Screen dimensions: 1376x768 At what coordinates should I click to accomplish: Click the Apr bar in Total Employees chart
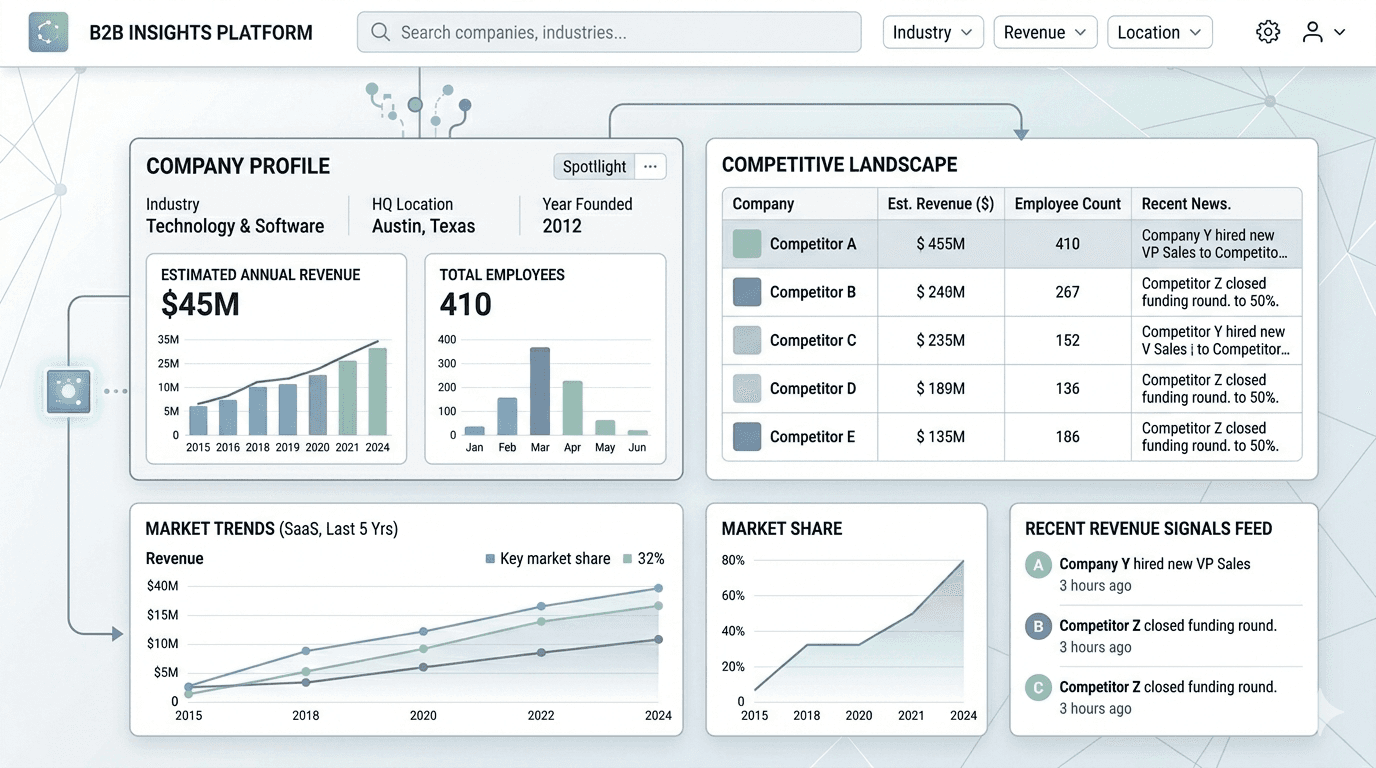coord(572,408)
